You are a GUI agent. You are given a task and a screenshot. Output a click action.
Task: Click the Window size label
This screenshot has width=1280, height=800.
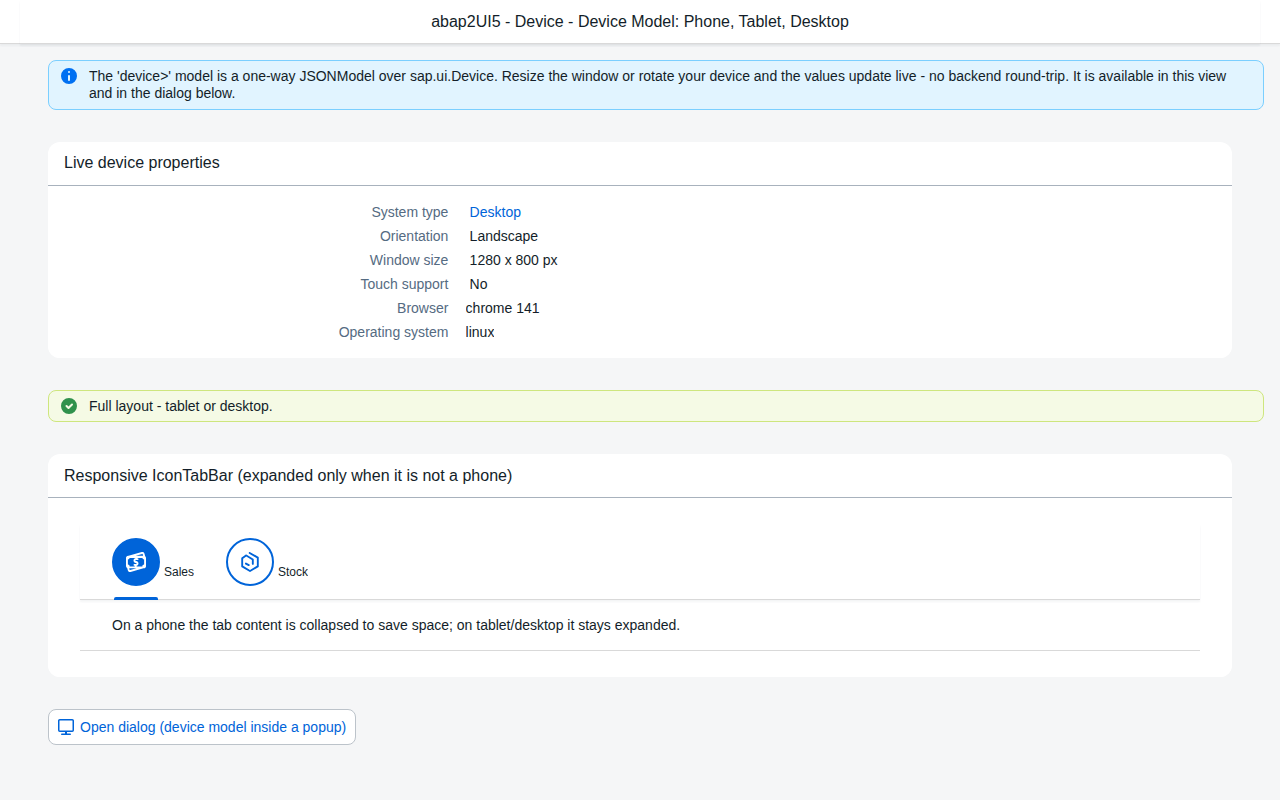409,260
